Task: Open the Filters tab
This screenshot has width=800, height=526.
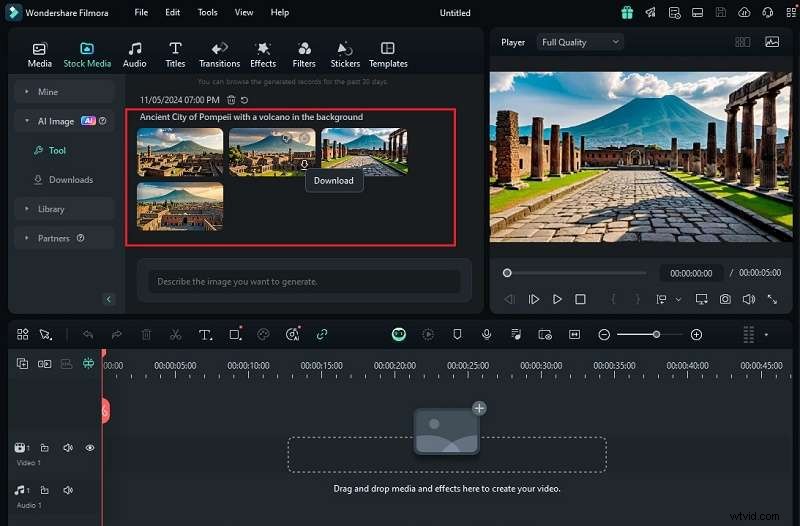Action: pos(304,55)
